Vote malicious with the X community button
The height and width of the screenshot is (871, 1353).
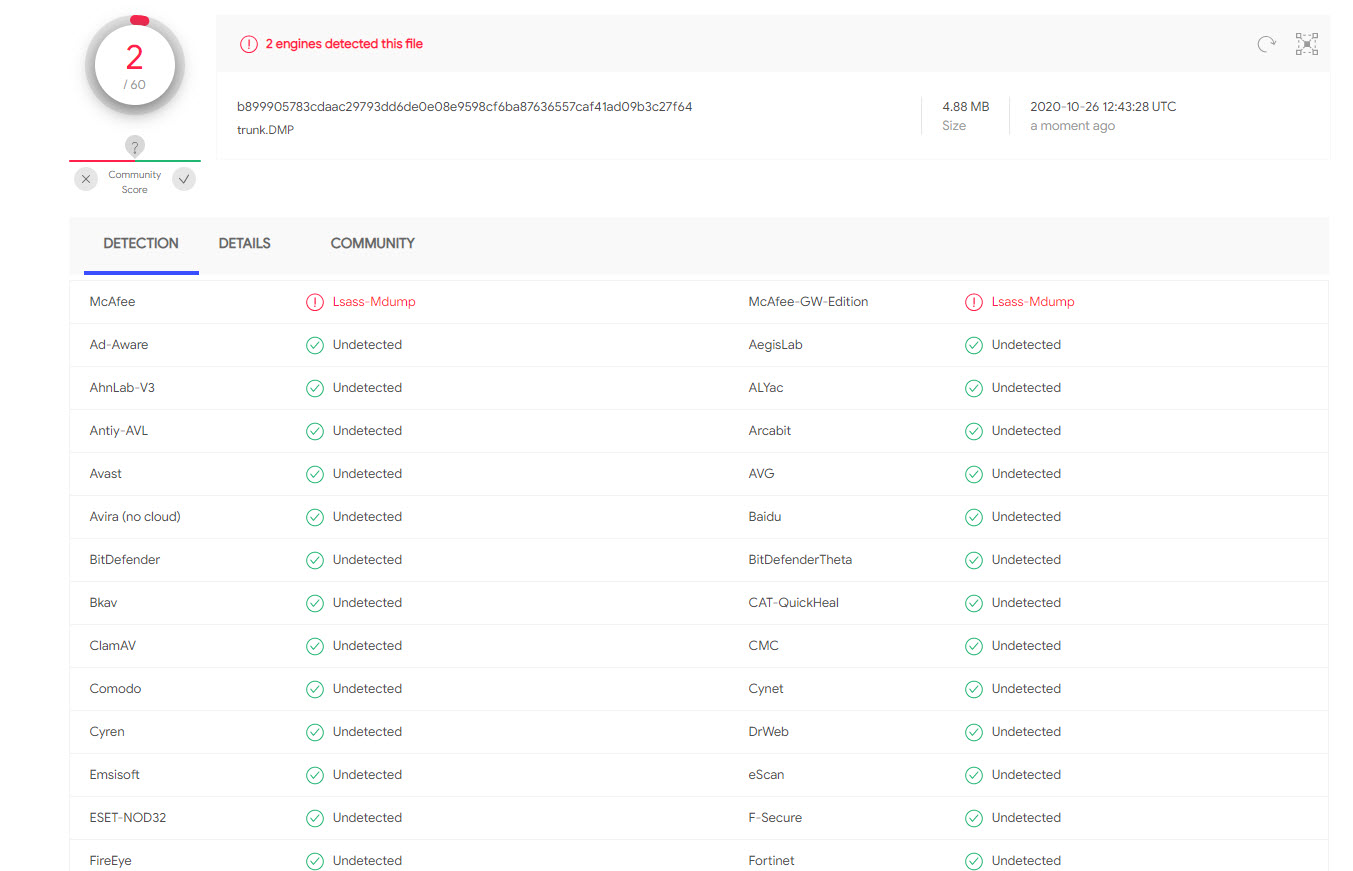click(86, 179)
